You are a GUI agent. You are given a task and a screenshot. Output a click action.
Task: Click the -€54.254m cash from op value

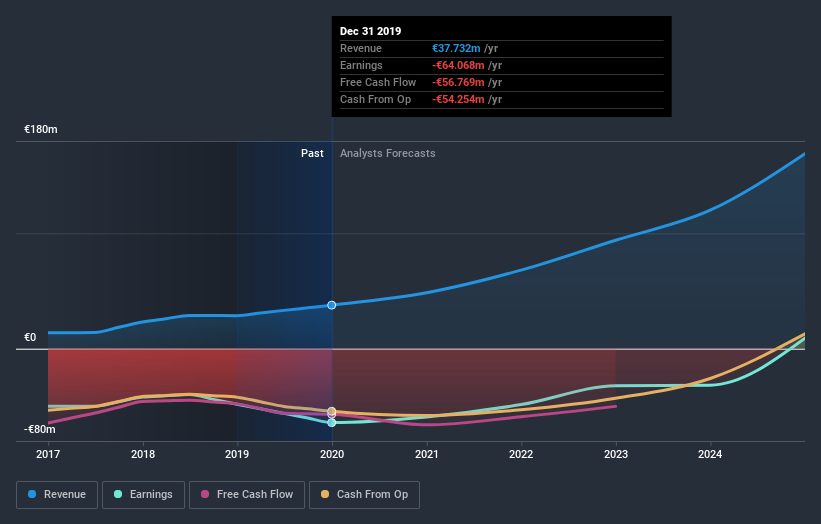(458, 99)
